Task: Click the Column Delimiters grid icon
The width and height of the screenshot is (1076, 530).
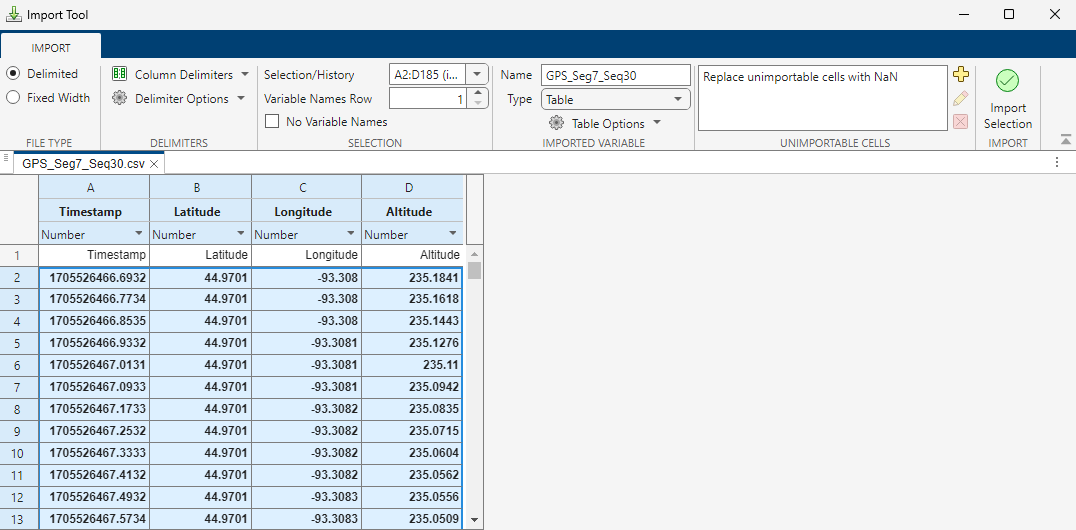Action: tap(119, 75)
